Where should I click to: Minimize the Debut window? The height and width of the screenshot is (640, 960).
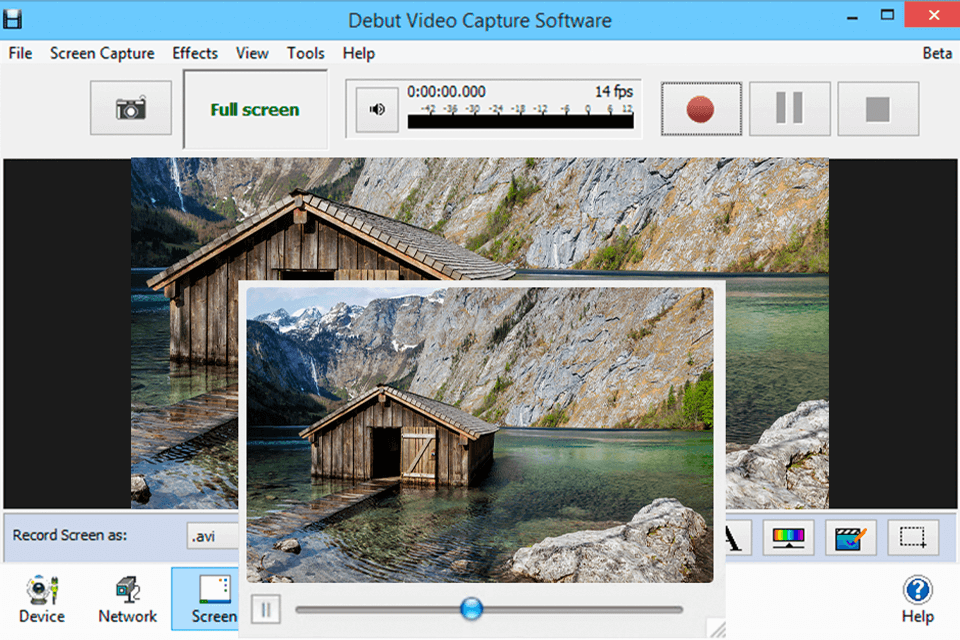(x=852, y=17)
